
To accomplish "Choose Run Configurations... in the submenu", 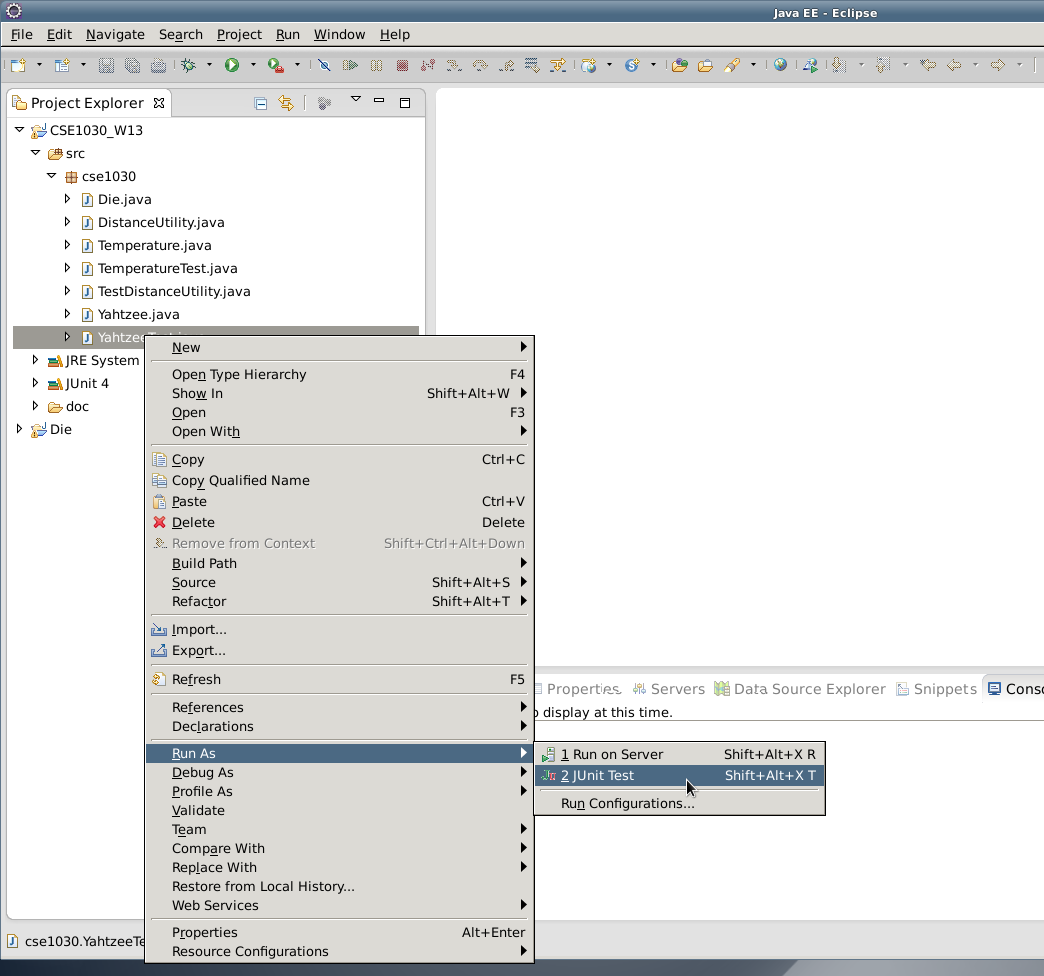I will (x=680, y=804).
